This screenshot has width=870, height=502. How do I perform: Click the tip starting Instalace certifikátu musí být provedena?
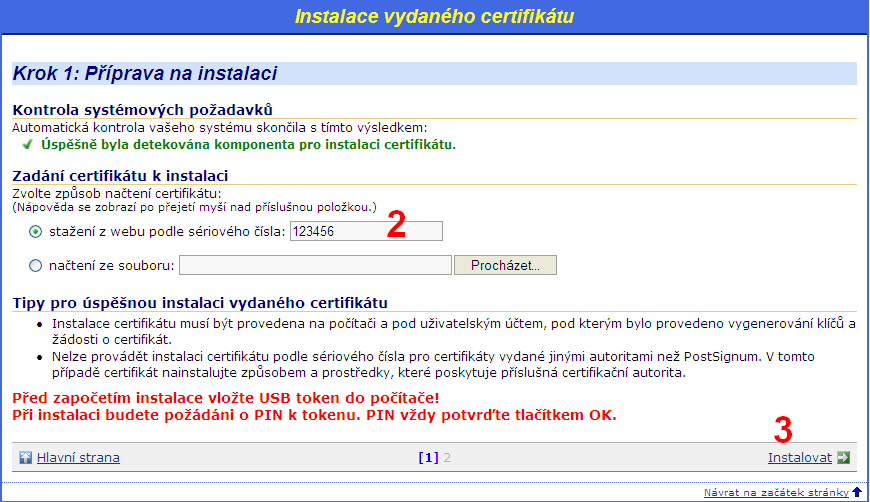click(x=454, y=331)
